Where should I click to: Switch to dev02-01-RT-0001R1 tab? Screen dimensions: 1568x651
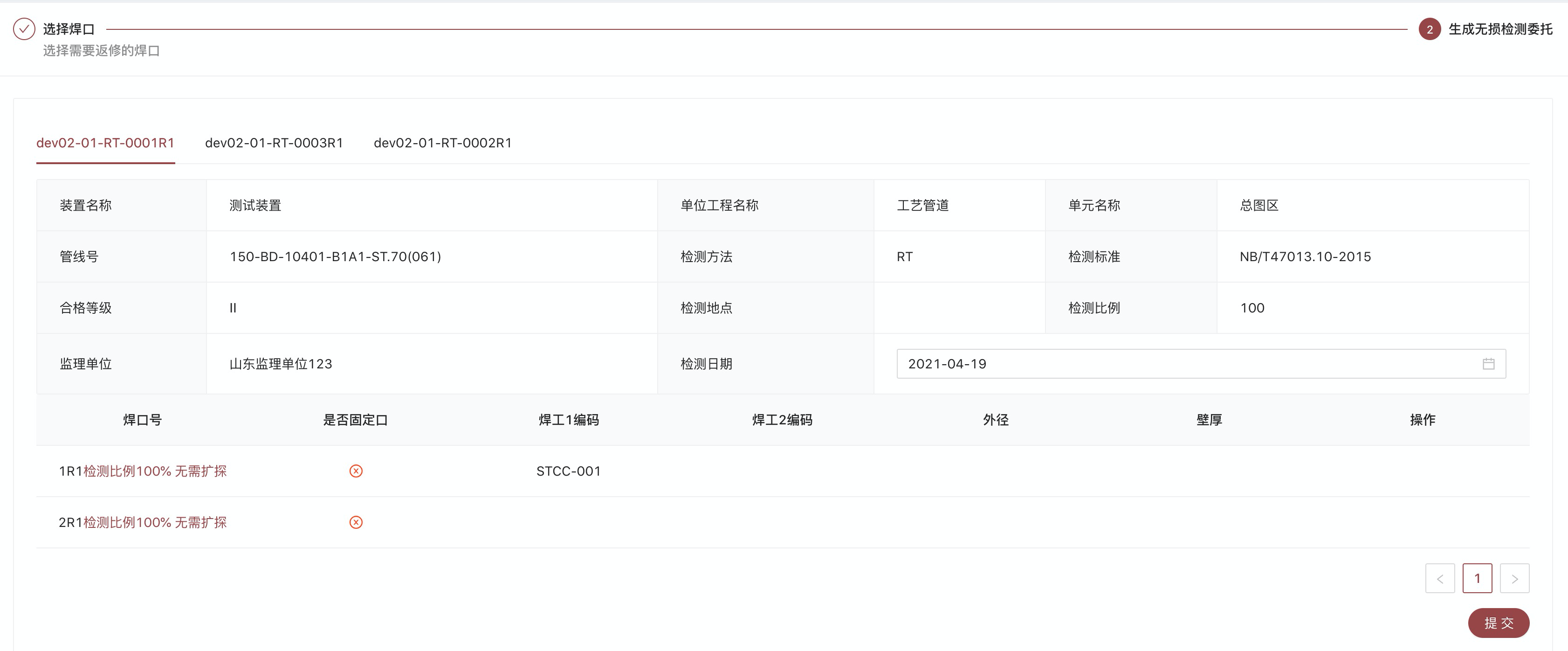[105, 143]
